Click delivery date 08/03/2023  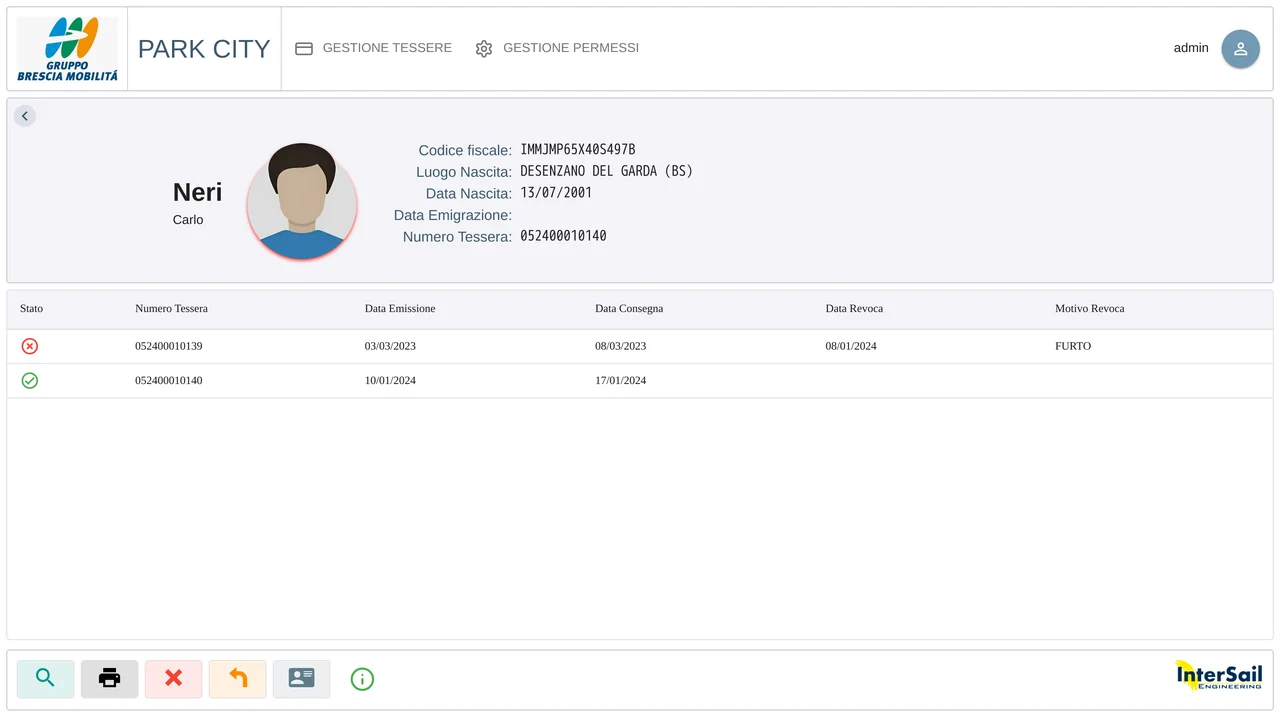(621, 346)
